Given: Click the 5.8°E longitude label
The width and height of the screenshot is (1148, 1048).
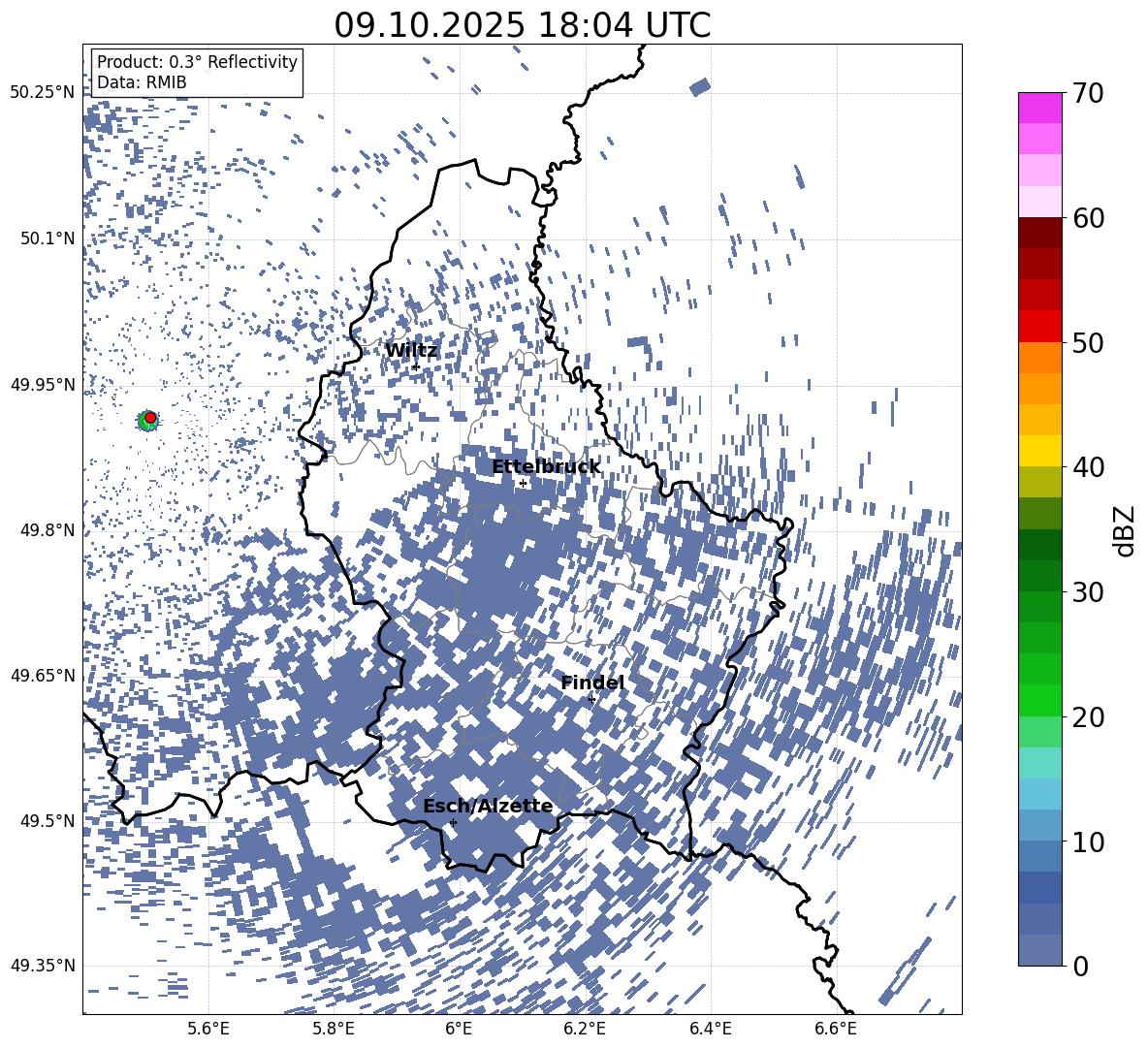Looking at the screenshot, I should (334, 1029).
